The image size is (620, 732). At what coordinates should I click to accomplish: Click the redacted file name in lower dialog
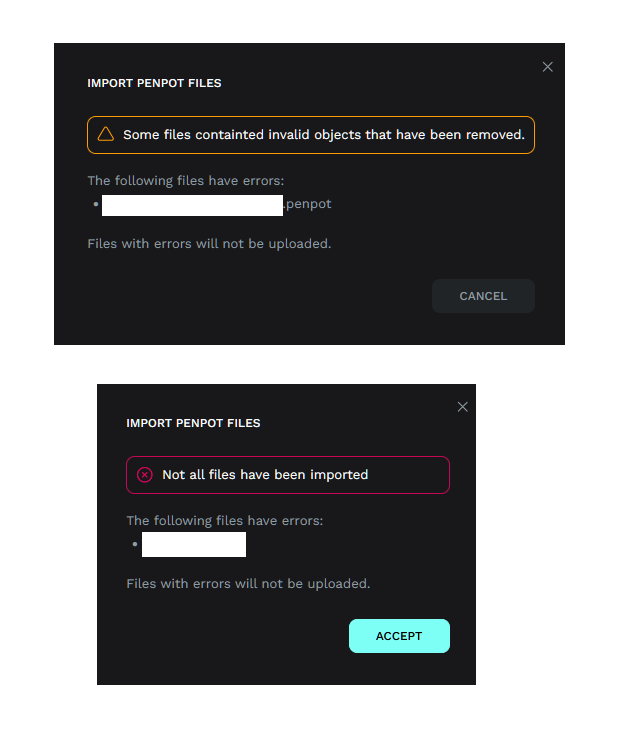click(193, 545)
